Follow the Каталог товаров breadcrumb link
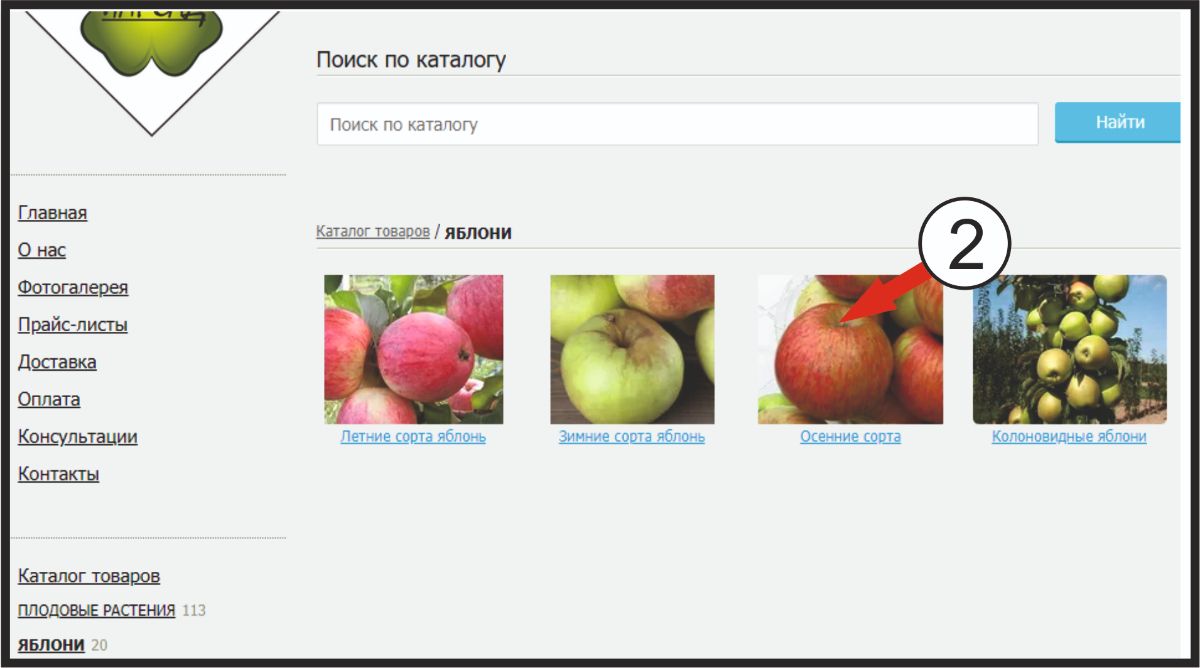 coord(373,231)
